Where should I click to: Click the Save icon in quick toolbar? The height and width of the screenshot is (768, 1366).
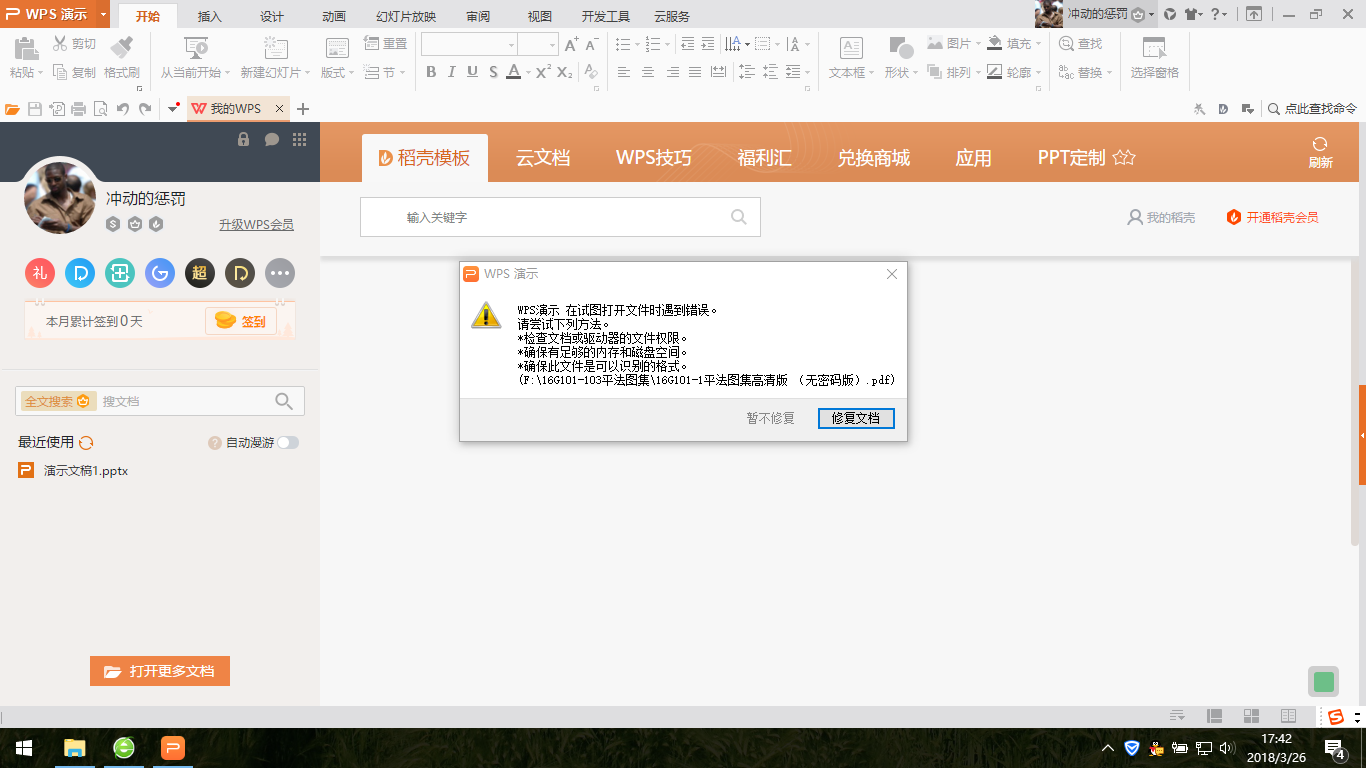point(35,109)
